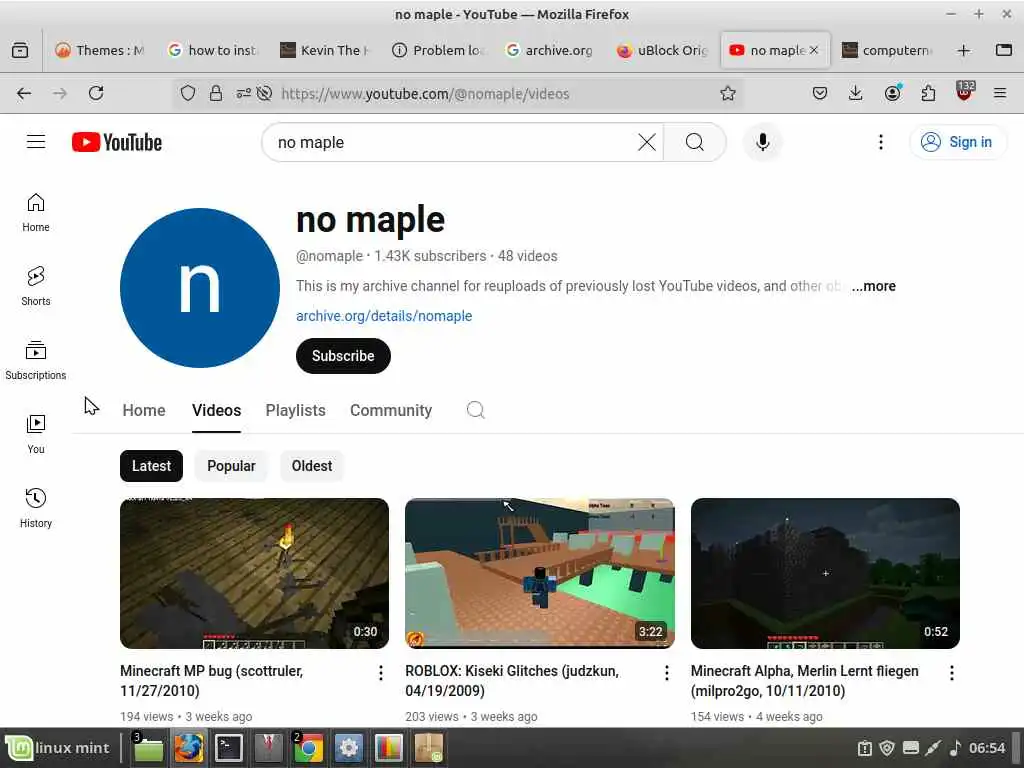The height and width of the screenshot is (768, 1024).
Task: Open the Firefox extensions puzzle icon
Action: [928, 93]
